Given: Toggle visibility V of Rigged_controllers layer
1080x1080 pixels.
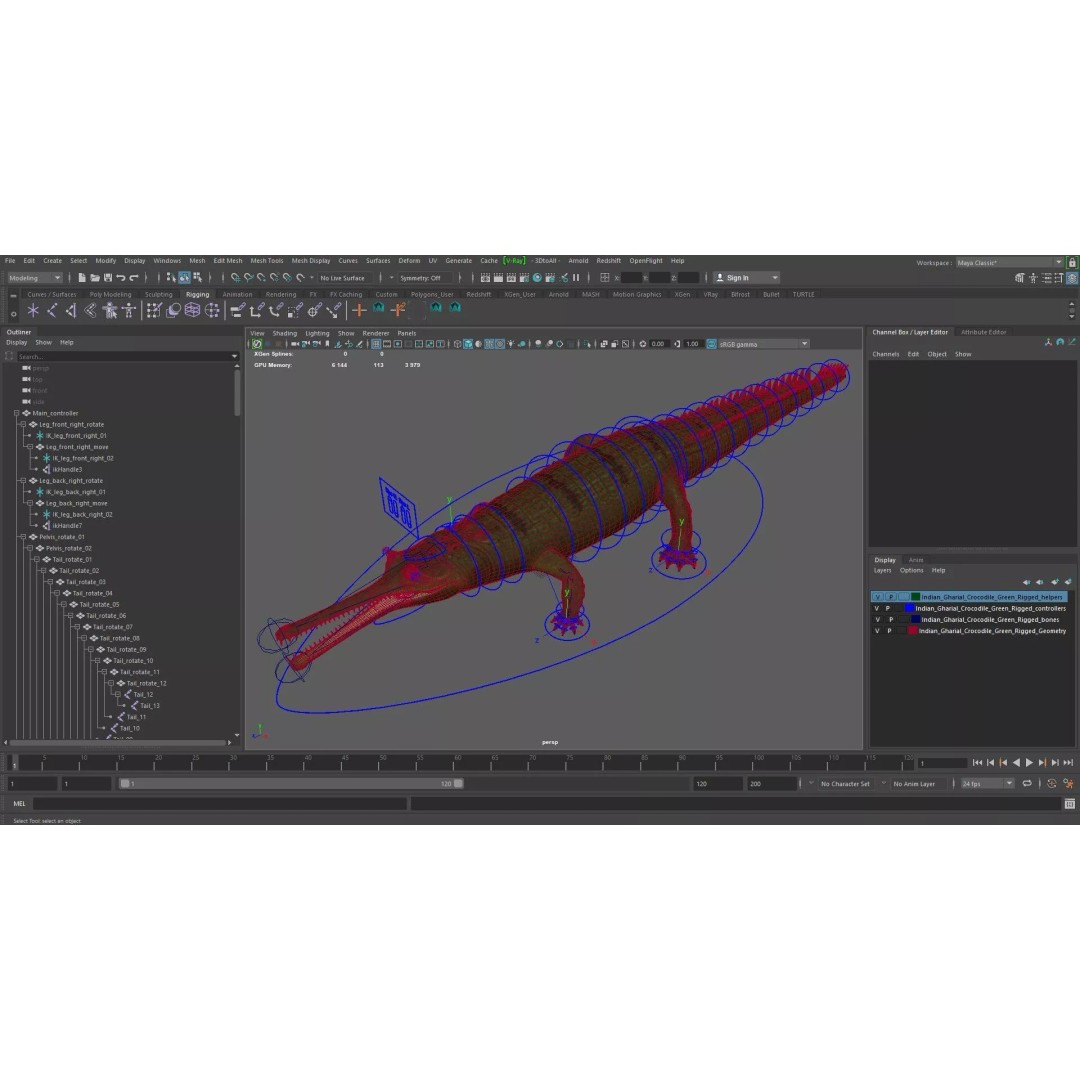Looking at the screenshot, I should click(x=877, y=608).
